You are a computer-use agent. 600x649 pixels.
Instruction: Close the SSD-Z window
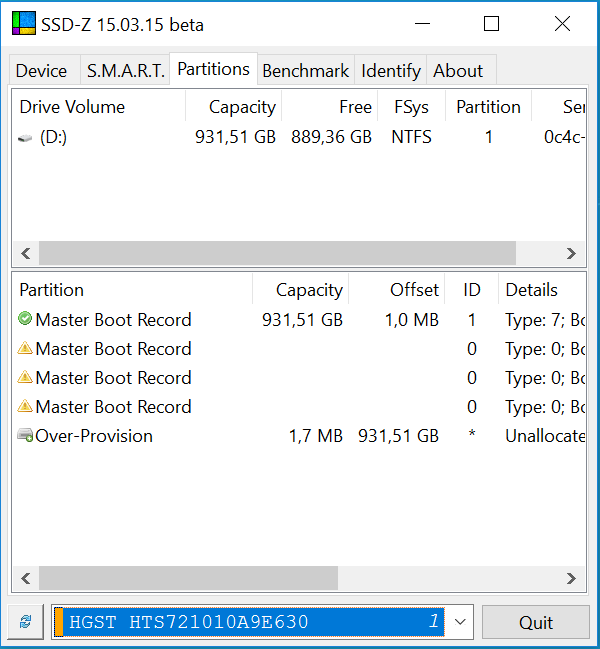click(x=562, y=24)
